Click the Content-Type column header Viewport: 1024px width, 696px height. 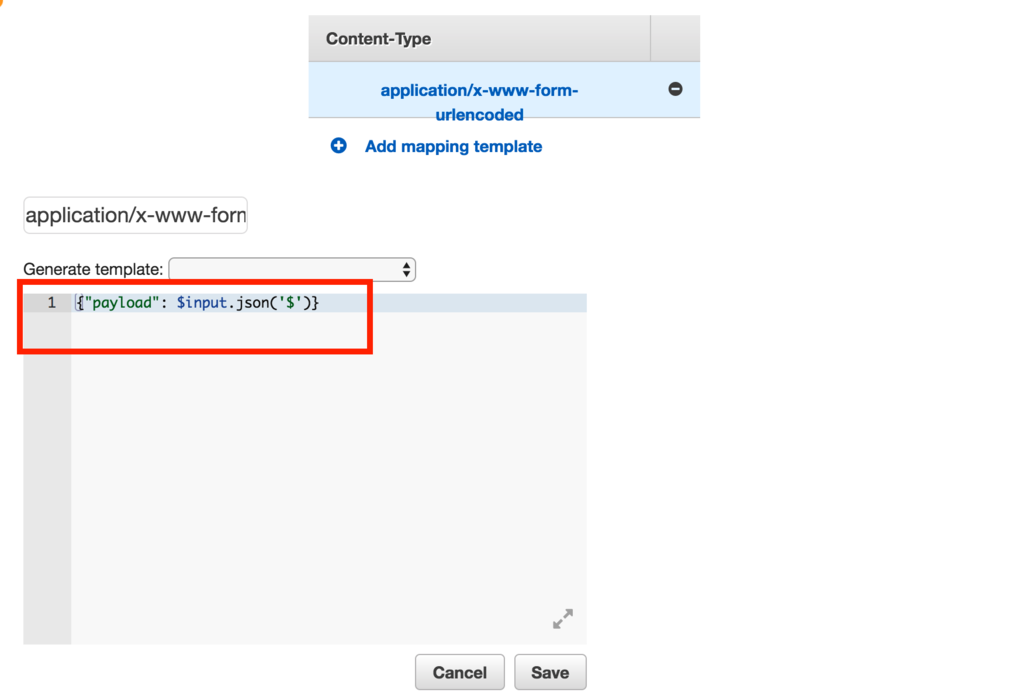point(379,39)
